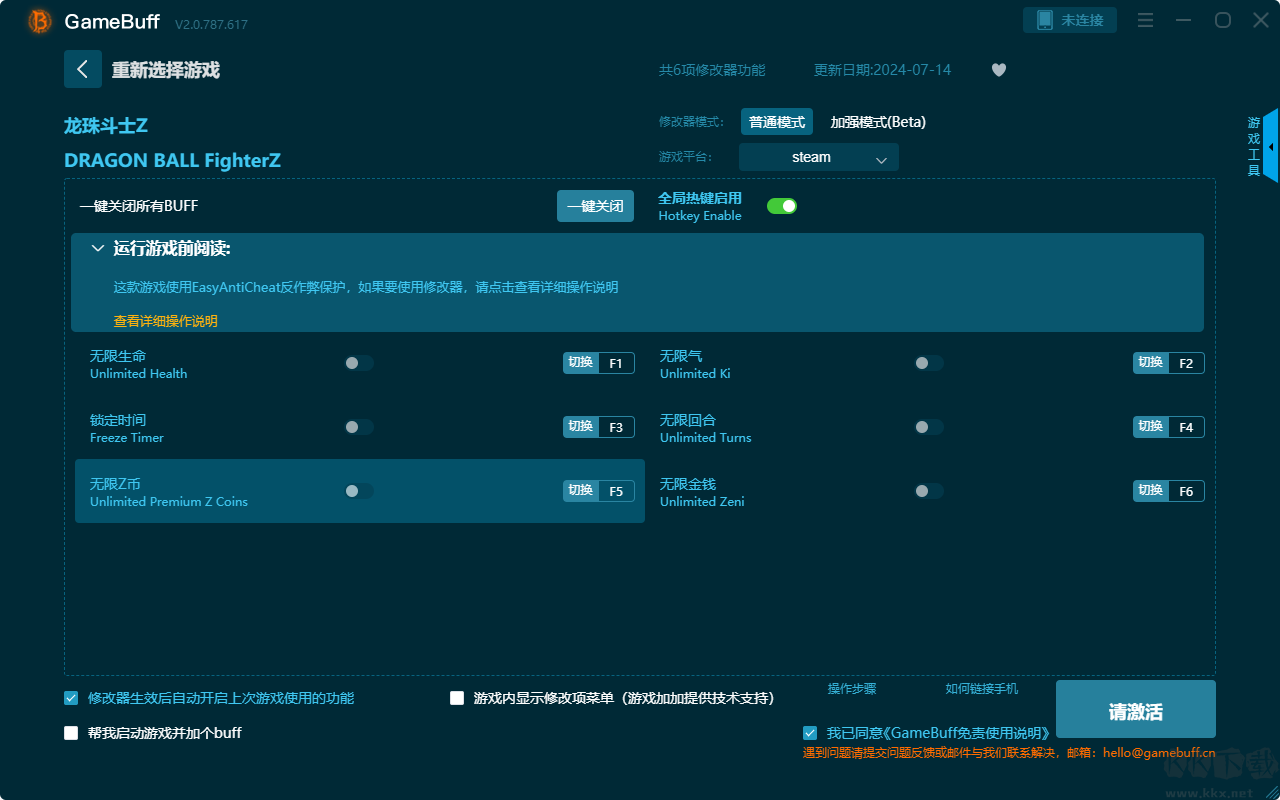The width and height of the screenshot is (1280, 800).
Task: Click the back arrow next to 重新选择游戏
Action: (83, 68)
